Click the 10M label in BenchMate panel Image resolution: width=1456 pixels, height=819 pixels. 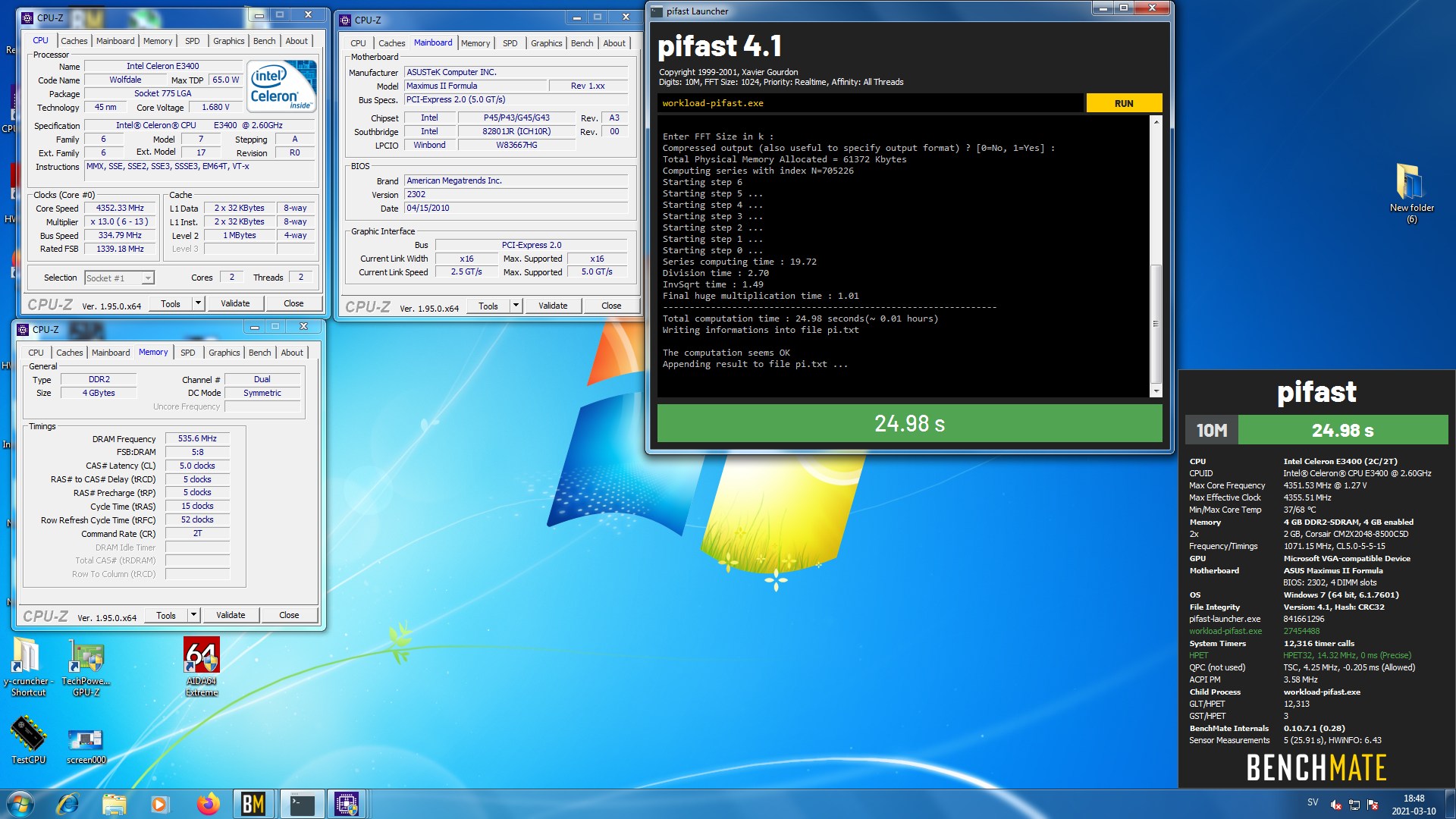(1212, 430)
